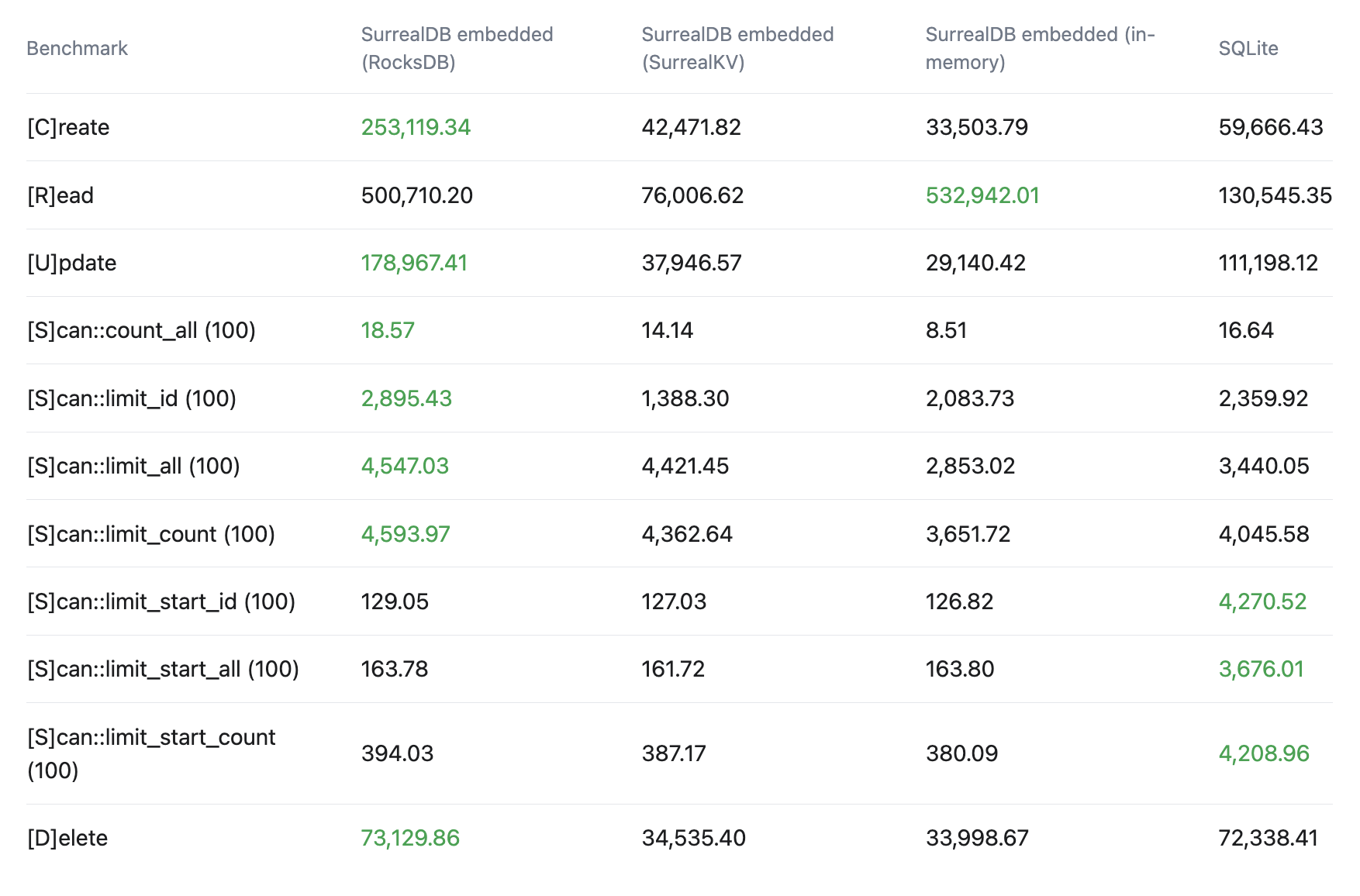Viewport: 1360px width, 896px height.
Task: Select the value 33,503.79
Action: 977,127
